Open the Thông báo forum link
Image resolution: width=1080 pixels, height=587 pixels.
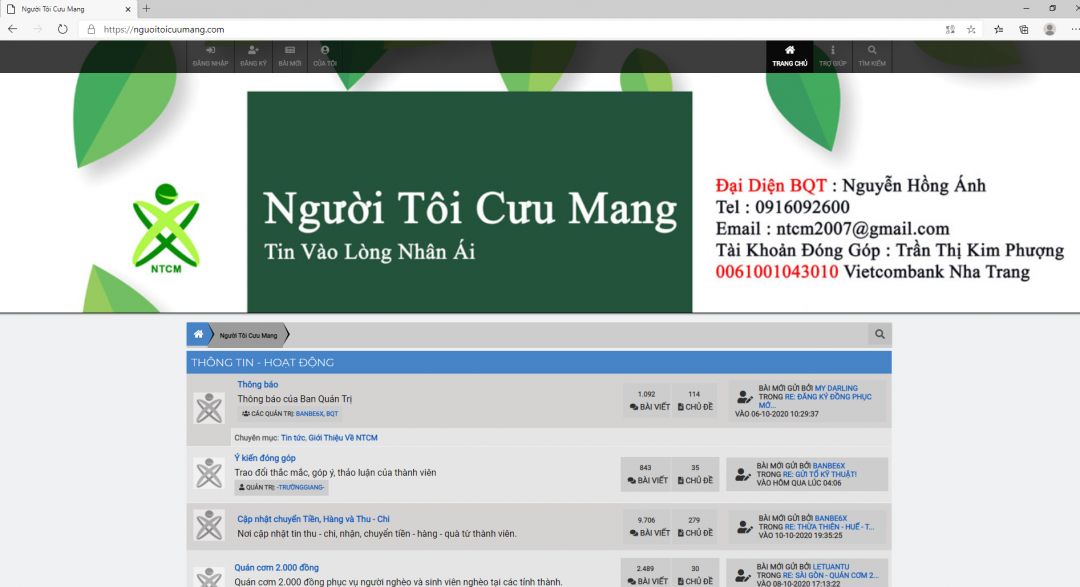(x=257, y=384)
